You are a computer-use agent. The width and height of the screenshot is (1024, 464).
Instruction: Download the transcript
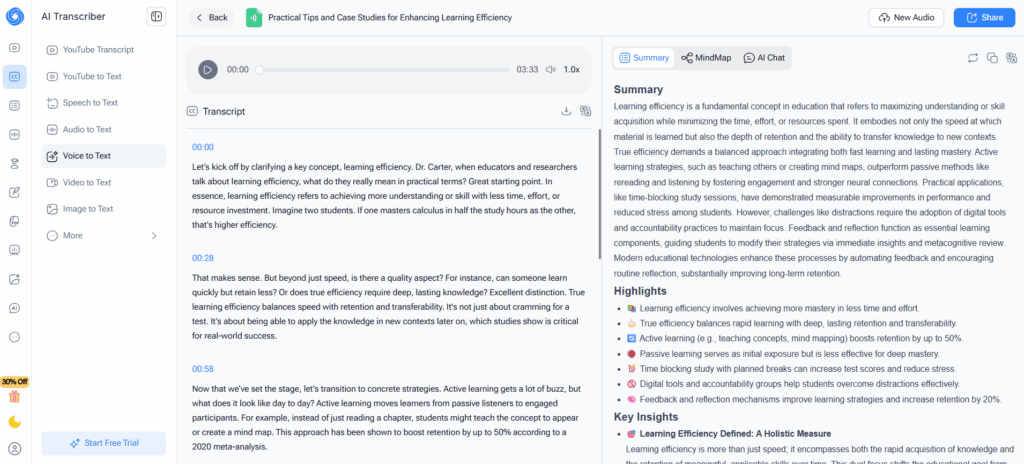[566, 111]
